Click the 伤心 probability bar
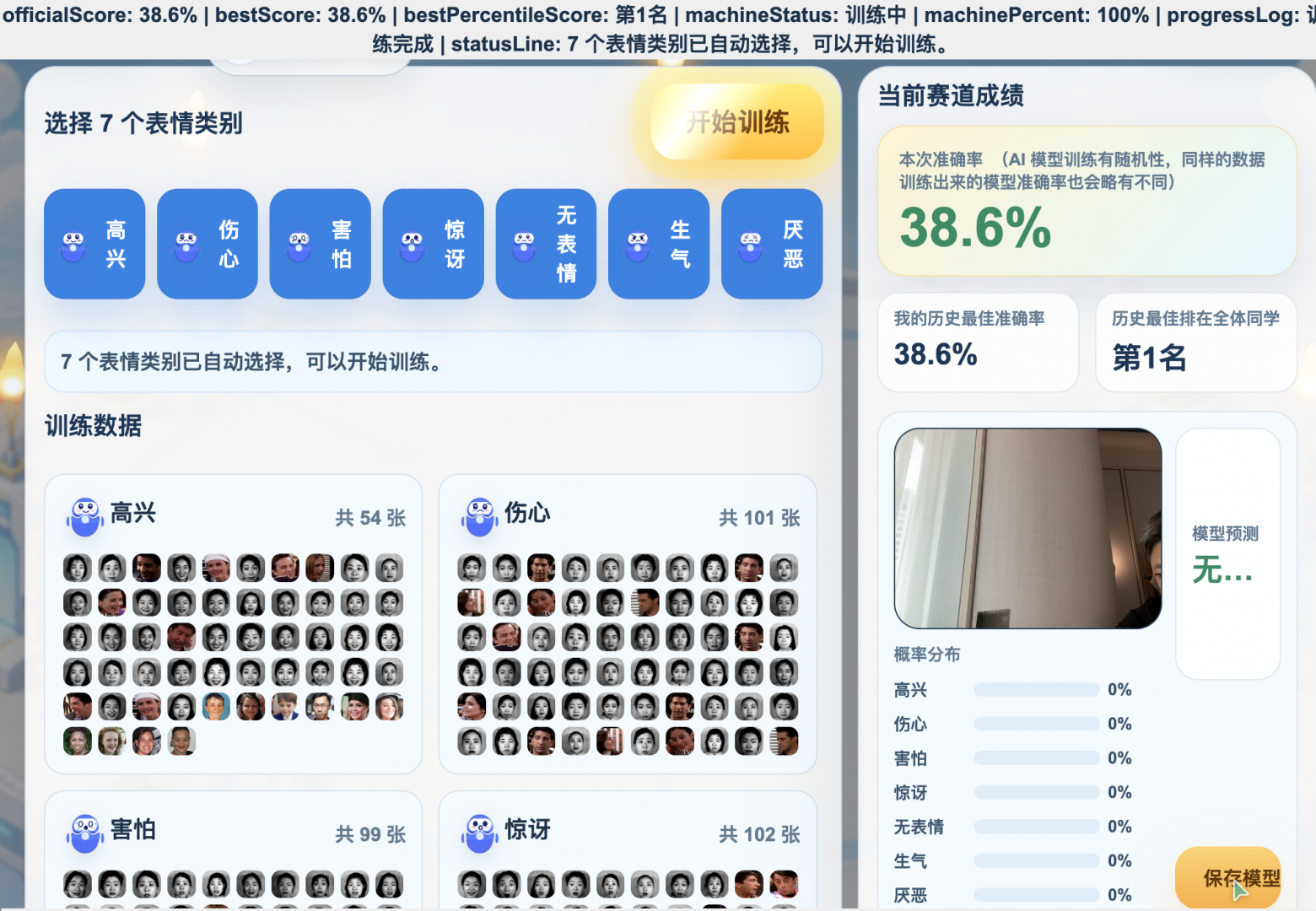1316x911 pixels. coord(1037,724)
